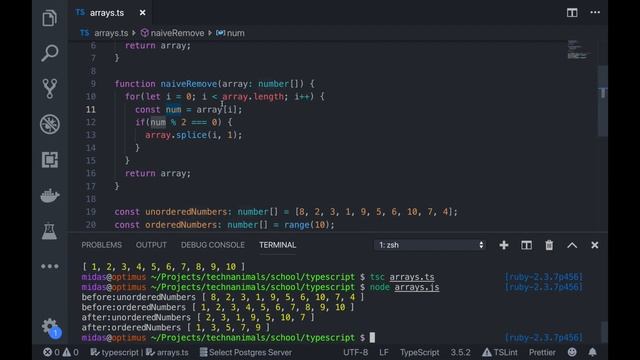Screen dimensions: 640x360
Task: Change TypeScript language mode
Action: coord(419,352)
